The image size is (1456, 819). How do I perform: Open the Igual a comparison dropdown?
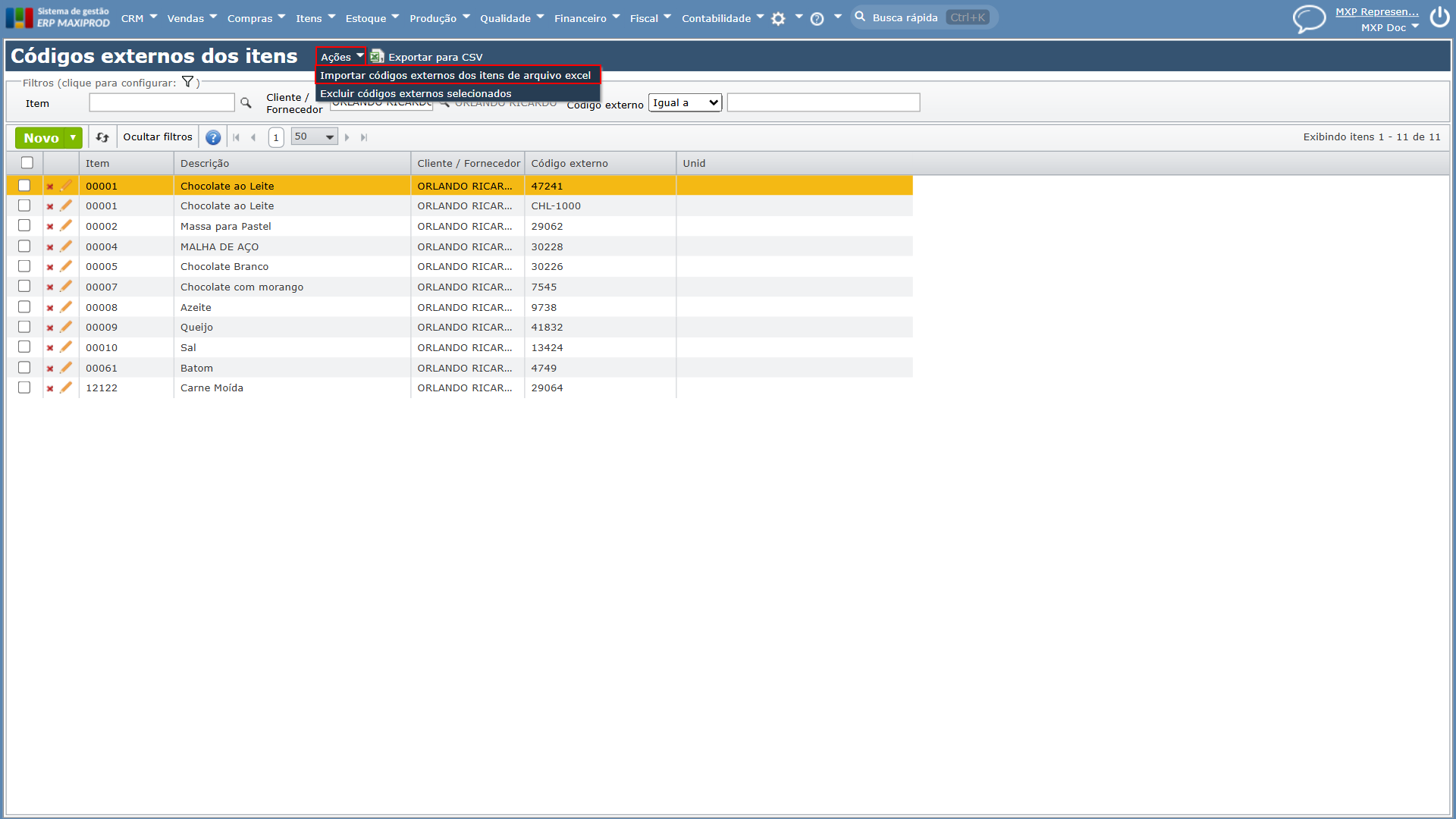tap(686, 102)
